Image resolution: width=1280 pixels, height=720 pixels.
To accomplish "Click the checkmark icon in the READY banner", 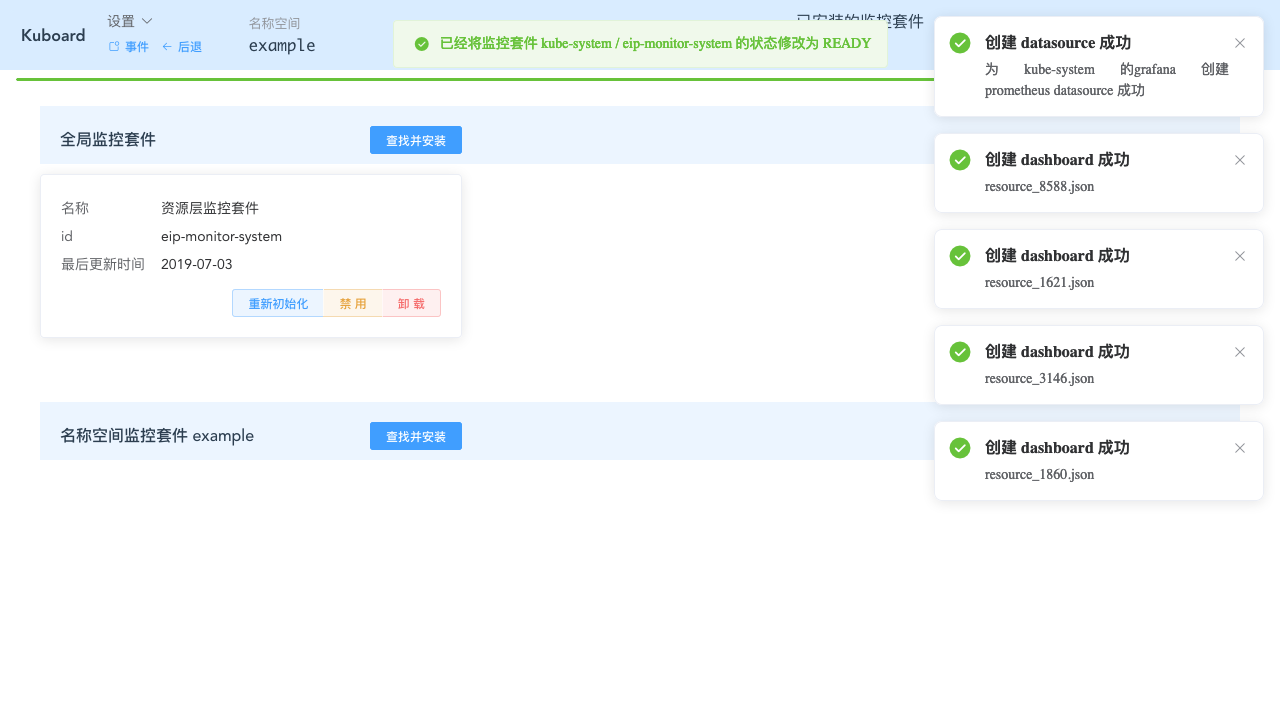I will (421, 43).
